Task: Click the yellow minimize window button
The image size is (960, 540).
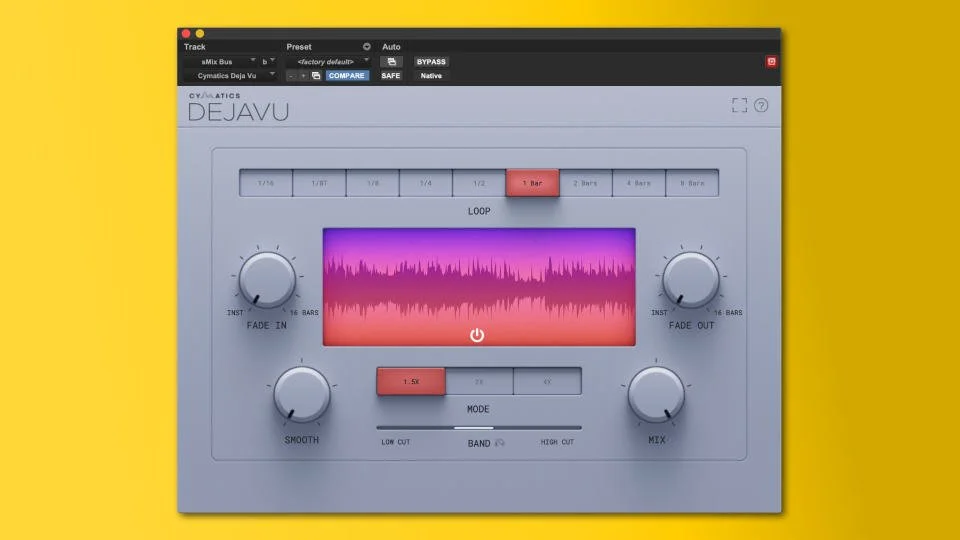Action: [x=200, y=34]
